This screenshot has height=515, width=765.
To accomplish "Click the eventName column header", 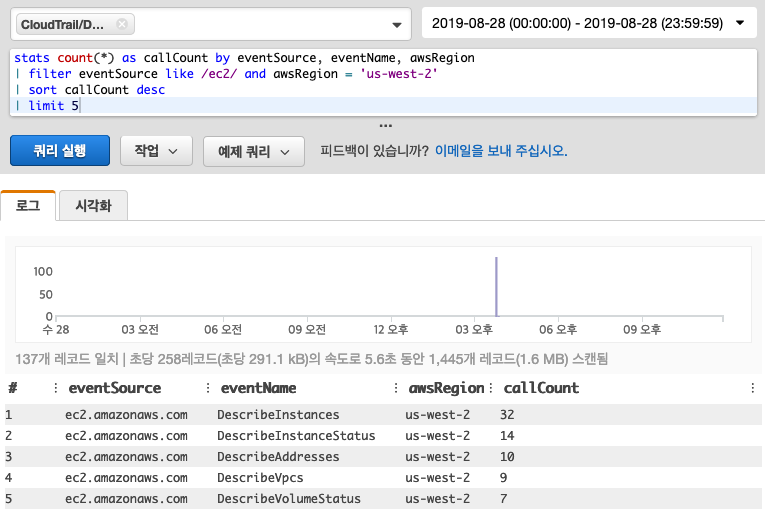I will 259,388.
